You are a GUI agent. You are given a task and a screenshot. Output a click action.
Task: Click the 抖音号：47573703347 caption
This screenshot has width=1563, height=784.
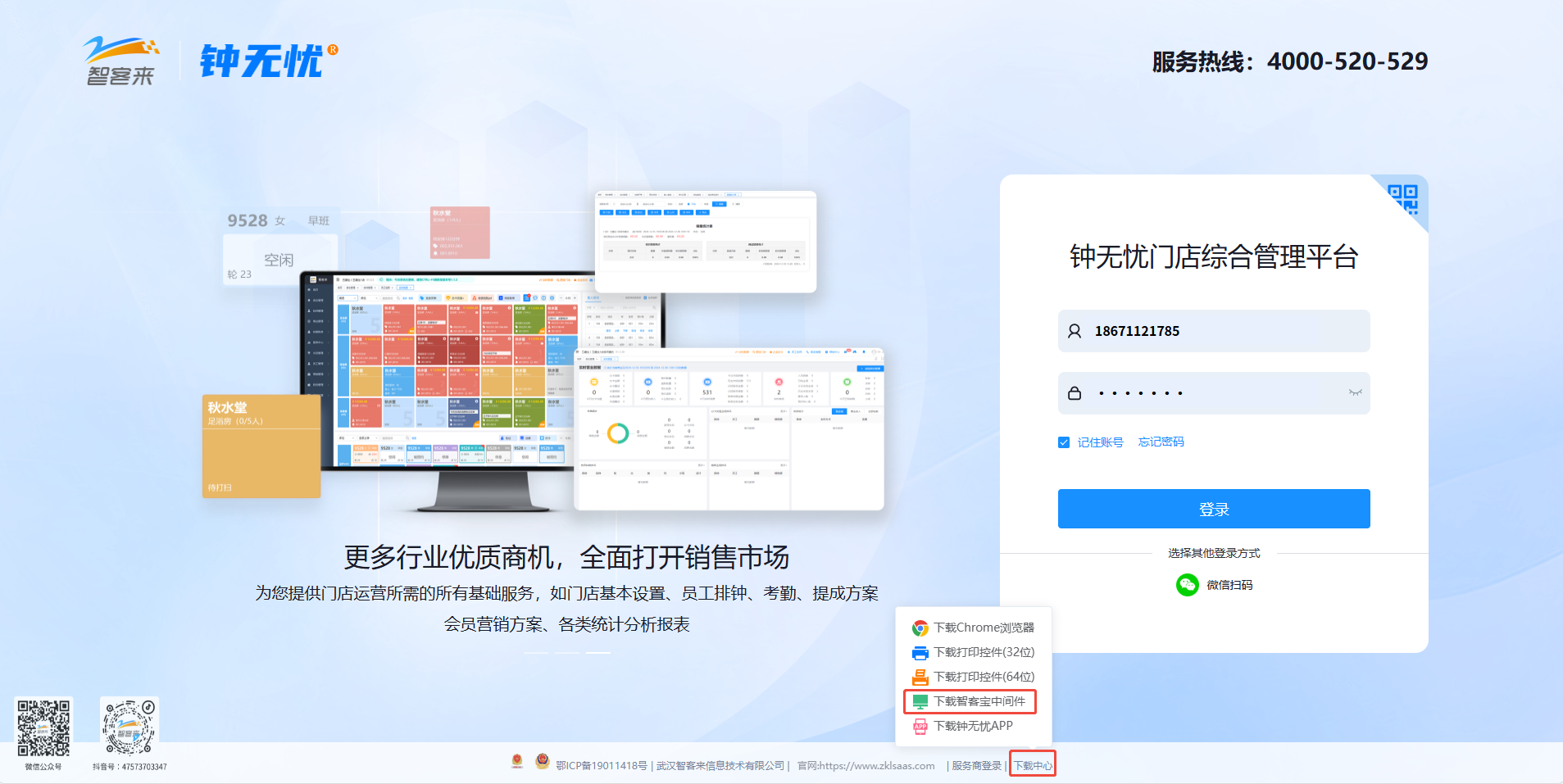tap(129, 767)
